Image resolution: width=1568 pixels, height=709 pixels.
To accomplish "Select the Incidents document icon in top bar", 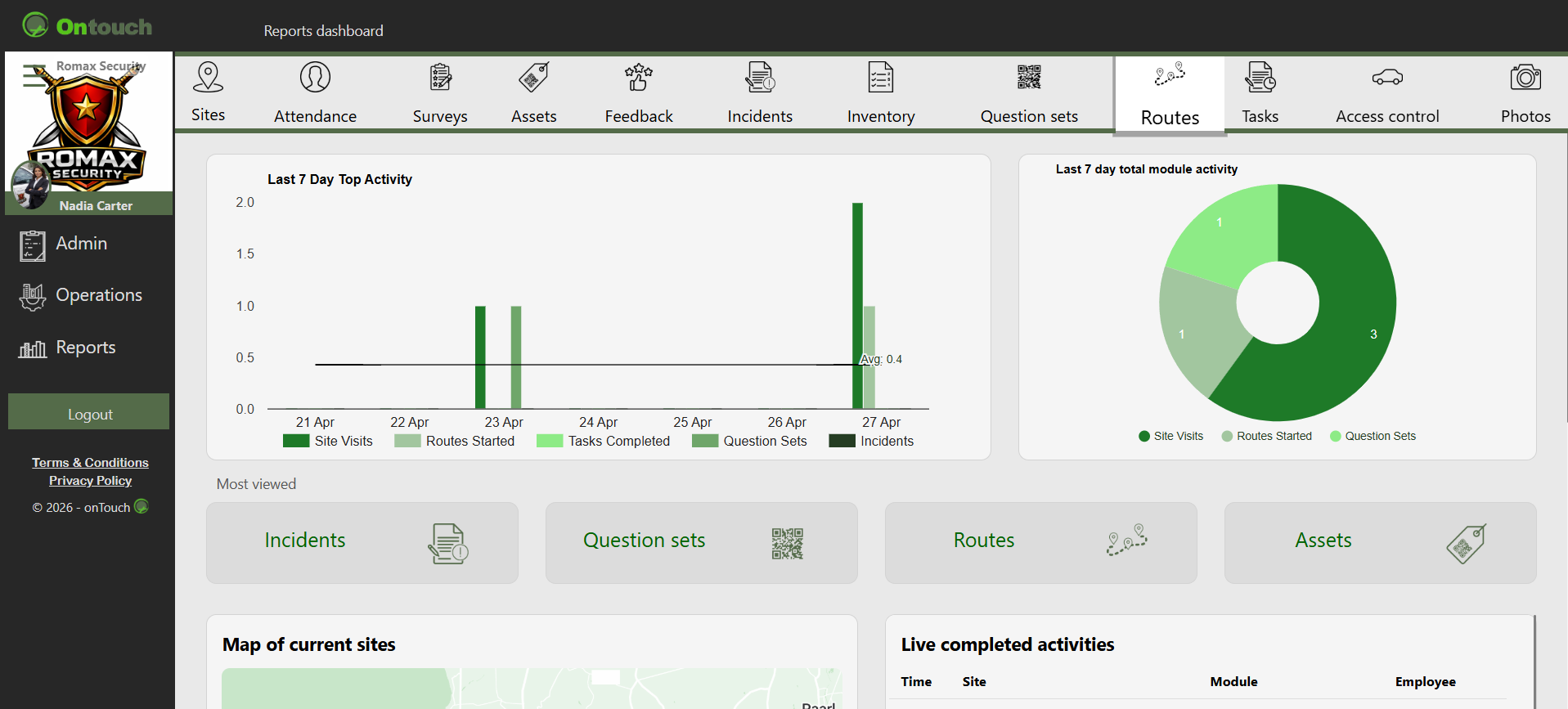I will 760,77.
